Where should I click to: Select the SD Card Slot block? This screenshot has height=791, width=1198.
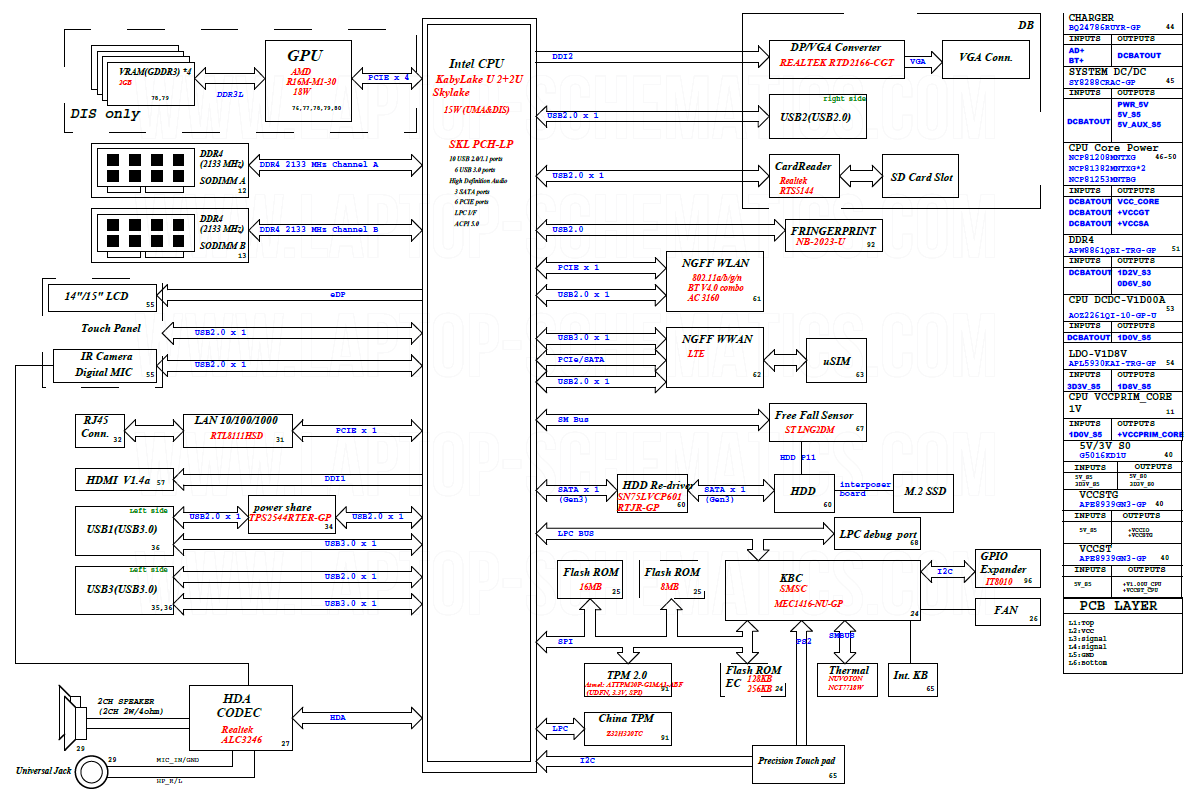coord(921,177)
